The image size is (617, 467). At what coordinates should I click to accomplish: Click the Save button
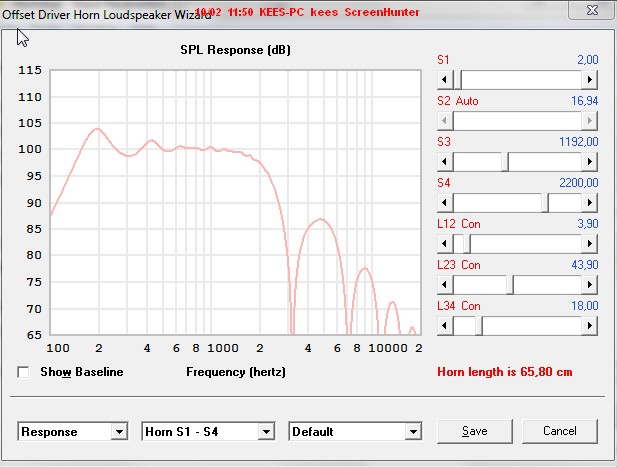pyautogui.click(x=475, y=432)
